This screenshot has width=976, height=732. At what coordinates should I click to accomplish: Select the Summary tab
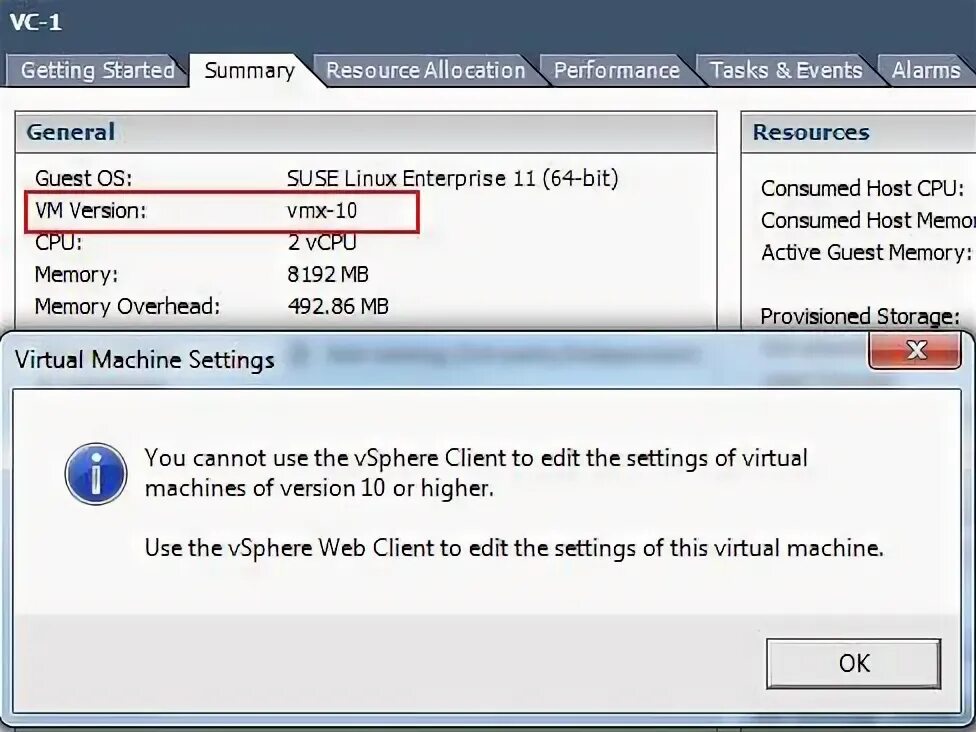[x=249, y=70]
